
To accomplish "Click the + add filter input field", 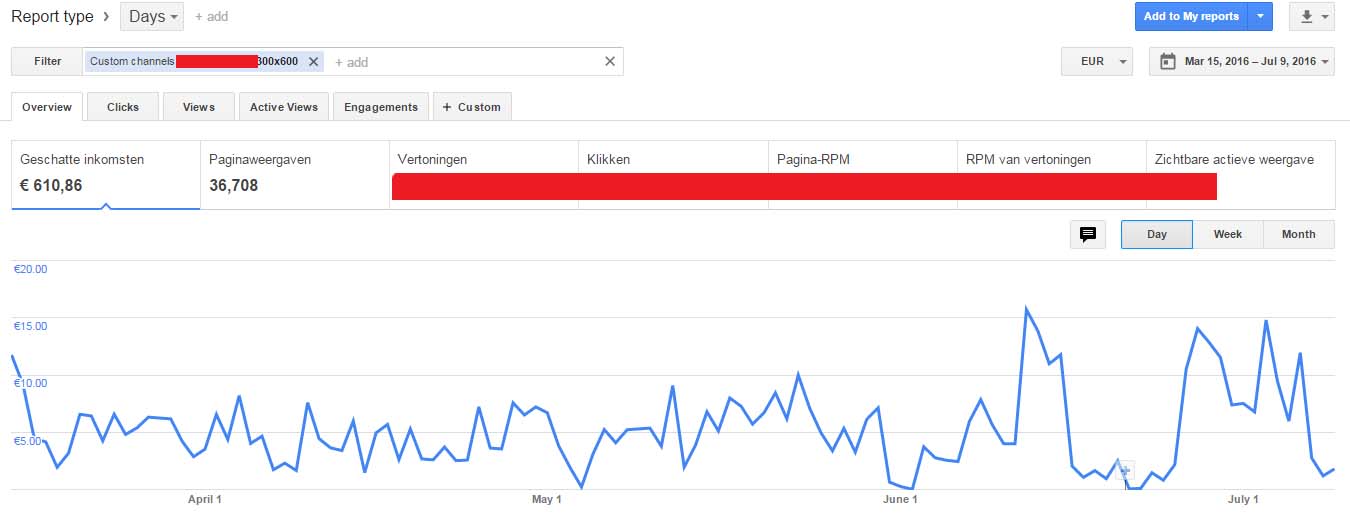I will click(465, 62).
